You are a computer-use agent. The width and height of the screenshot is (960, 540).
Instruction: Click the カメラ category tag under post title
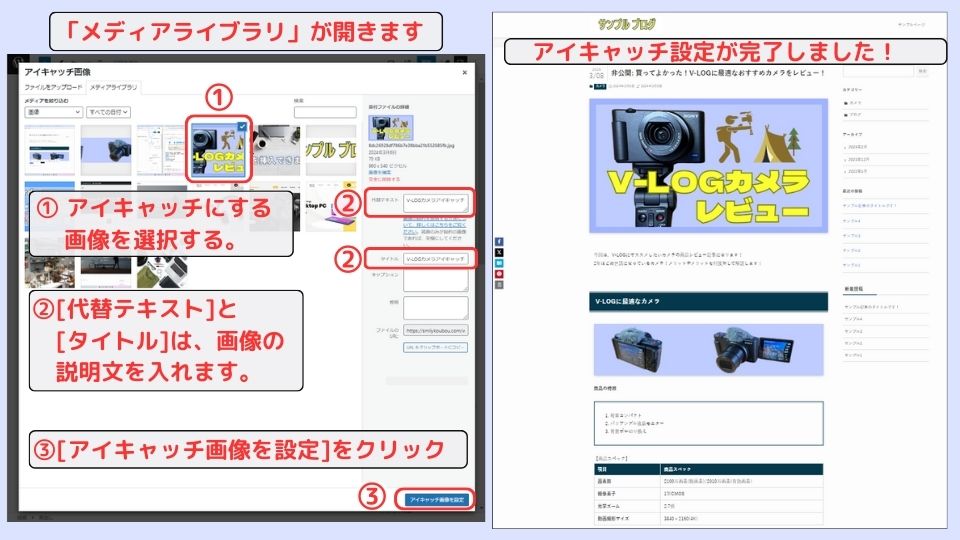(x=600, y=87)
